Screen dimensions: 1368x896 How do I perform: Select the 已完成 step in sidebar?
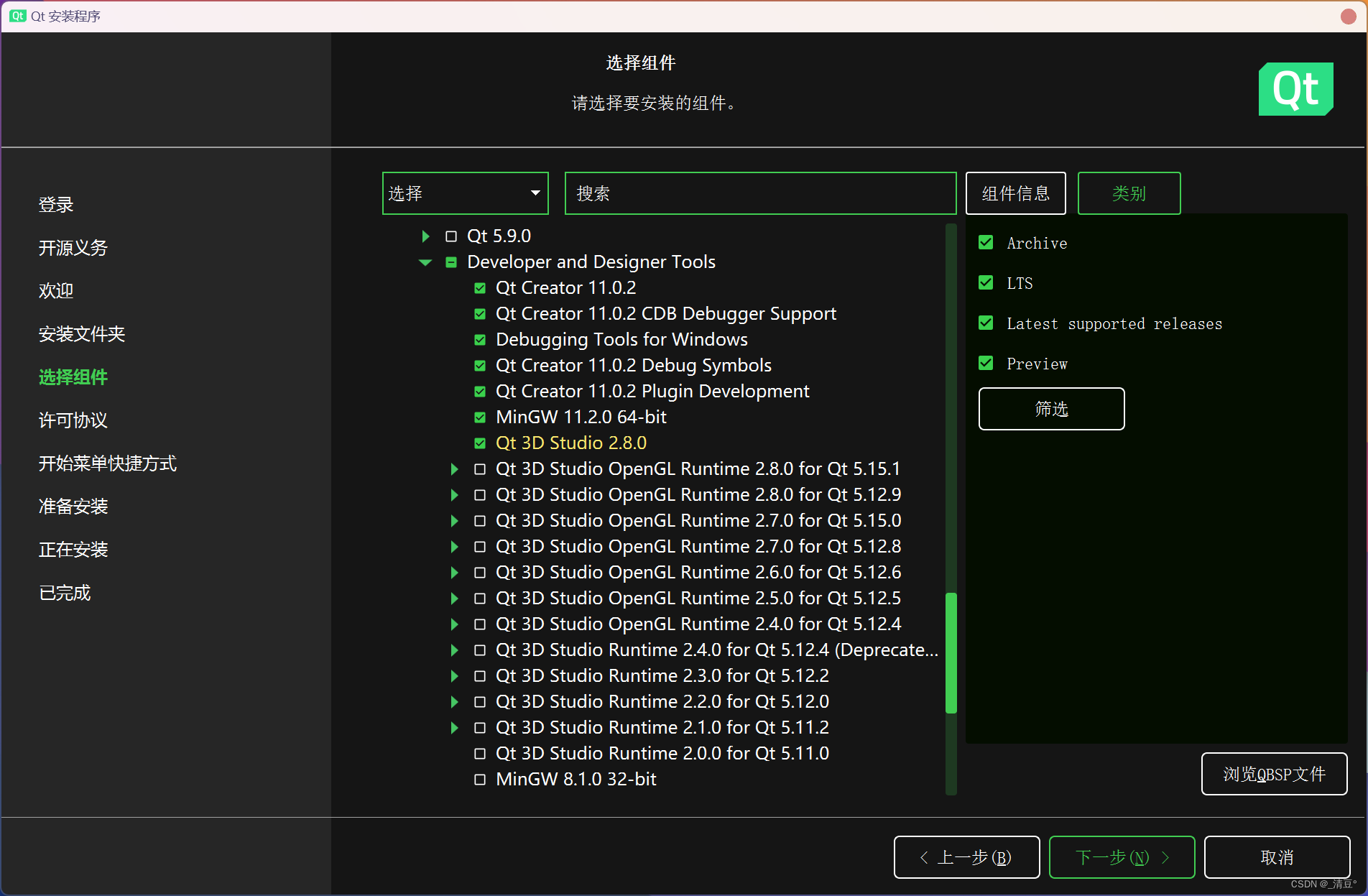tap(65, 593)
